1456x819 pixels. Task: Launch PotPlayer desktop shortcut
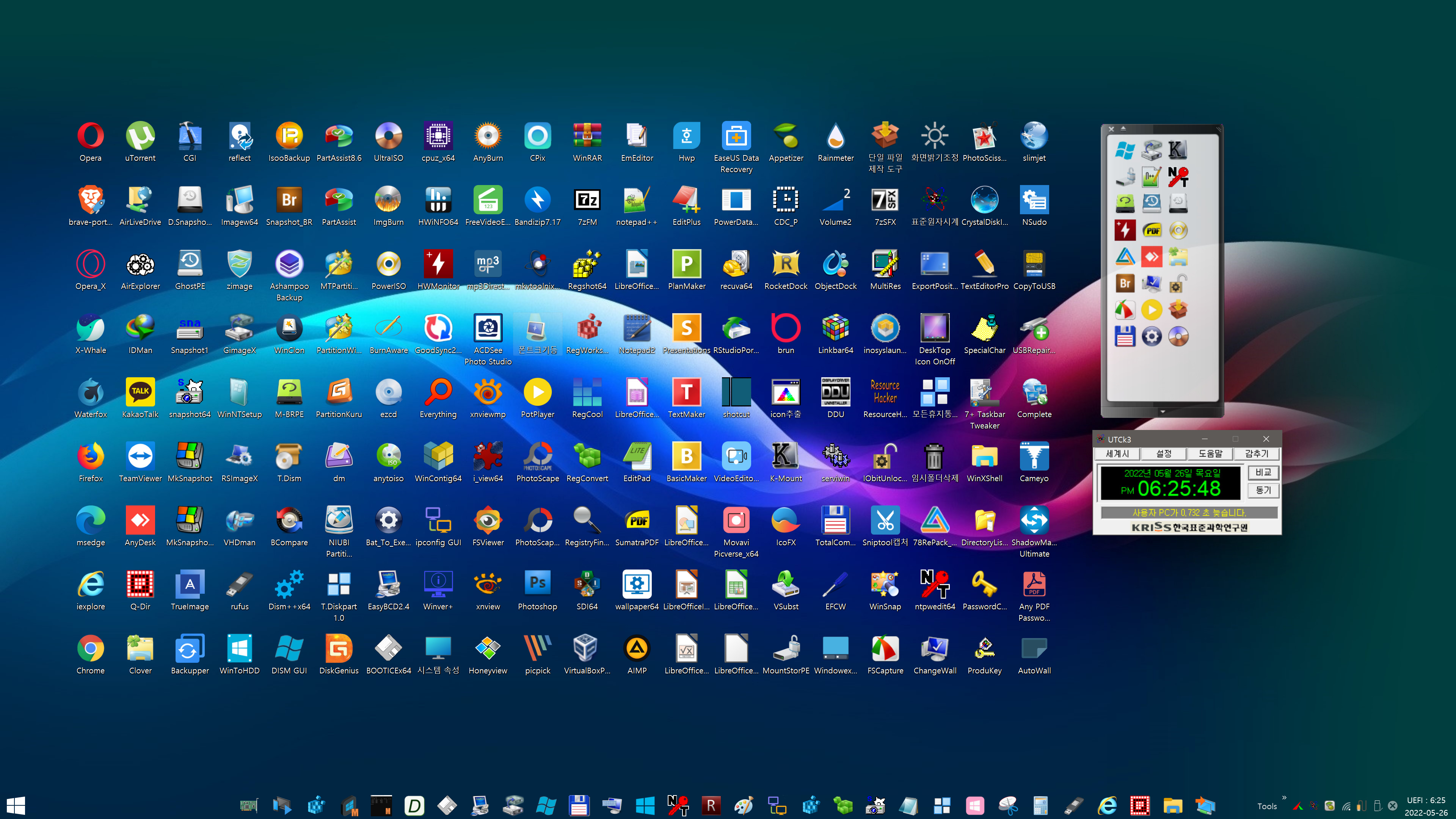click(538, 397)
